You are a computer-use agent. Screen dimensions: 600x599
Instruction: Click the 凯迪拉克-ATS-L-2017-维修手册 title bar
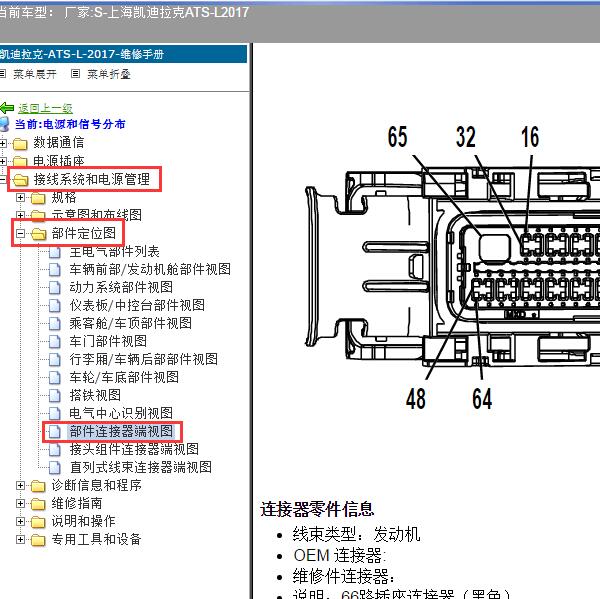click(x=123, y=54)
